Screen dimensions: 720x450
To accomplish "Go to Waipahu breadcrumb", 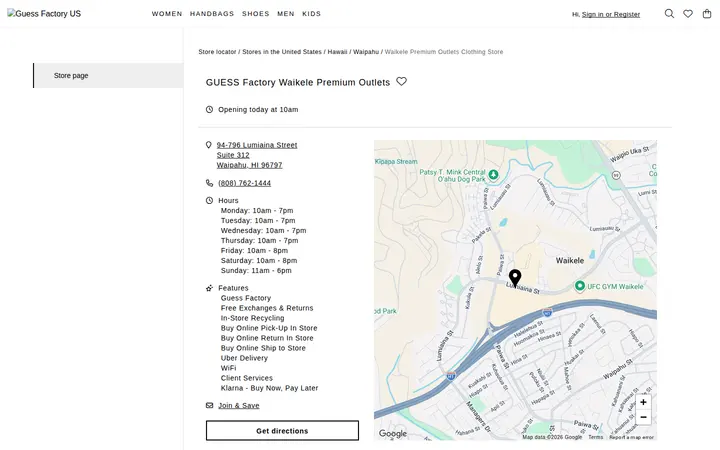I will [366, 52].
